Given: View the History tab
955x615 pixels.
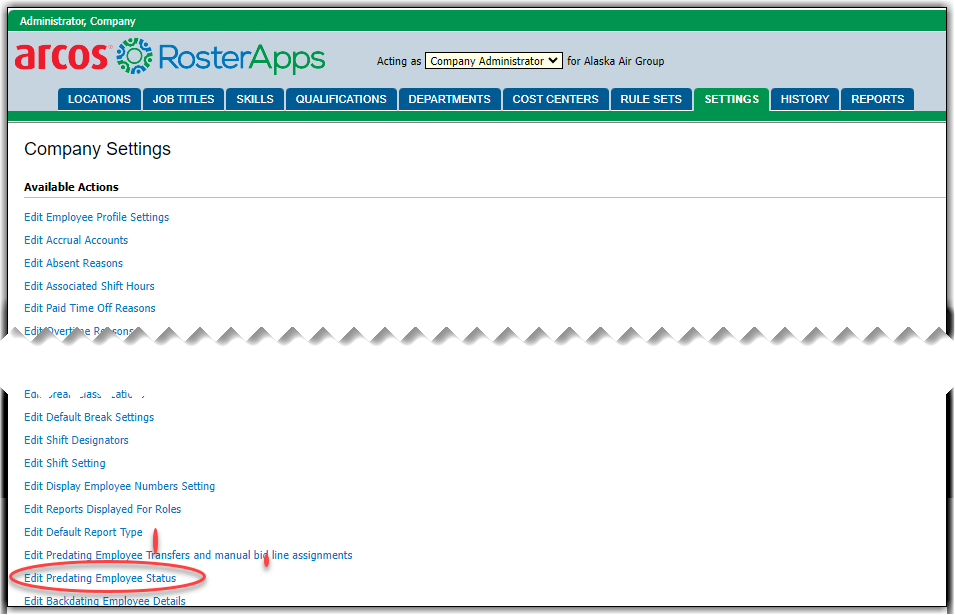Looking at the screenshot, I should (x=805, y=99).
